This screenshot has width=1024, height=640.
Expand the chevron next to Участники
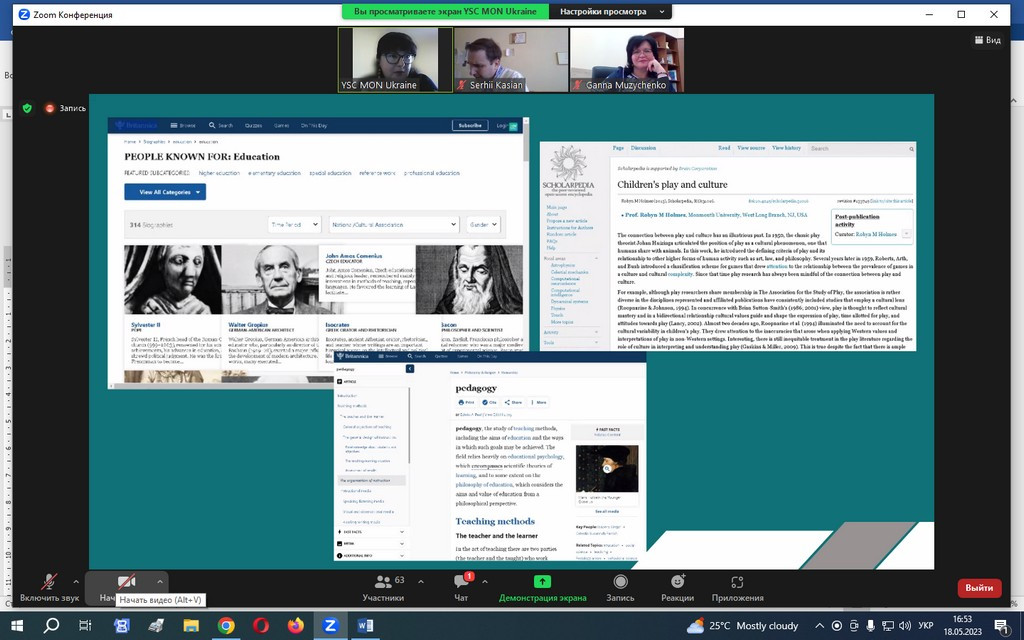point(421,581)
